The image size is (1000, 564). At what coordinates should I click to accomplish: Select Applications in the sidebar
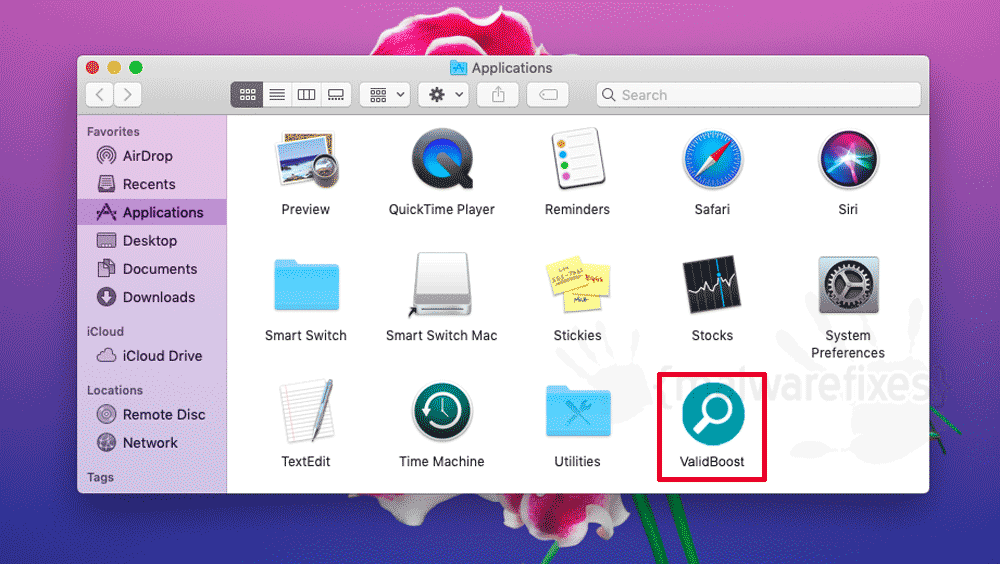[x=152, y=212]
